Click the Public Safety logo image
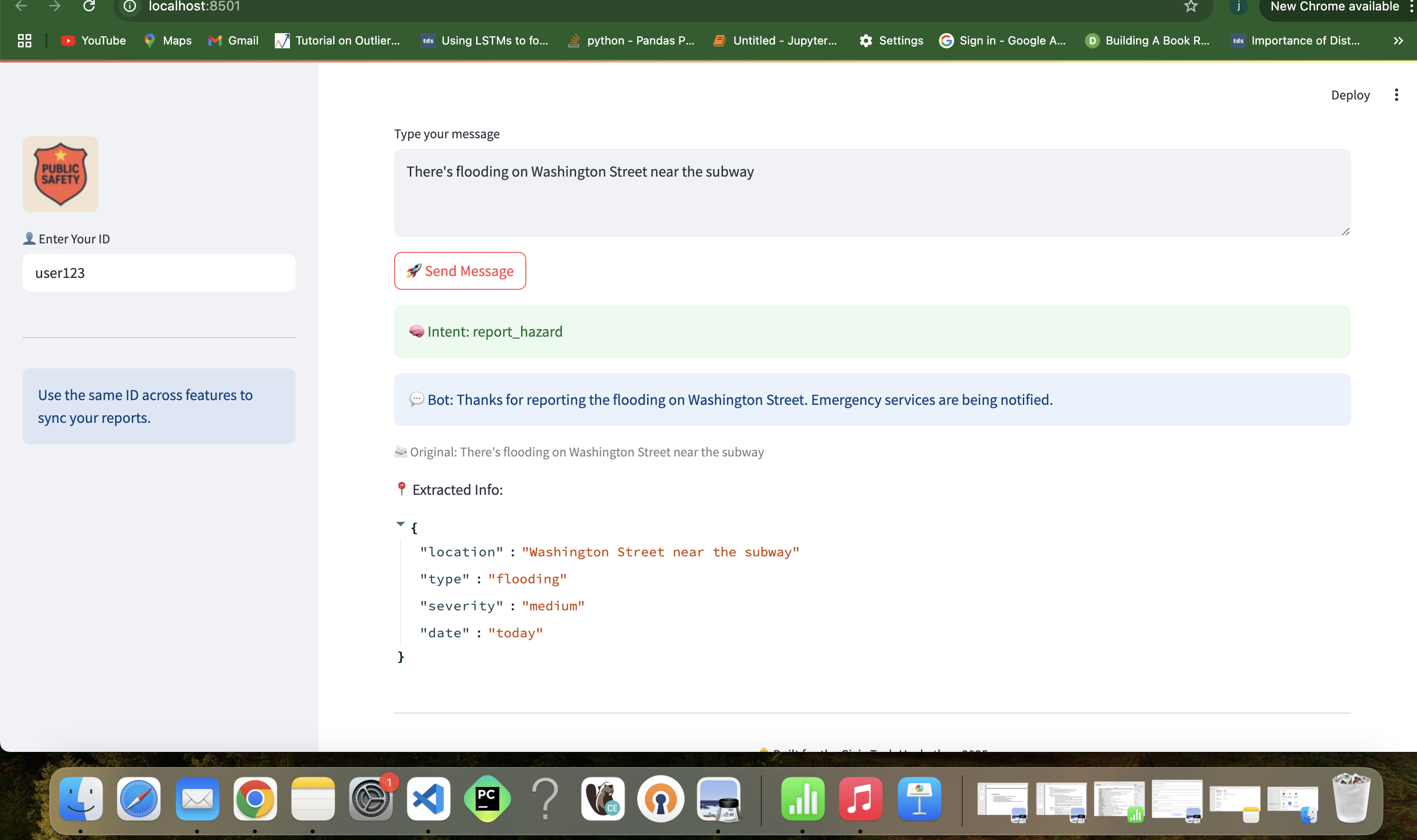The image size is (1417, 840). coord(61,174)
